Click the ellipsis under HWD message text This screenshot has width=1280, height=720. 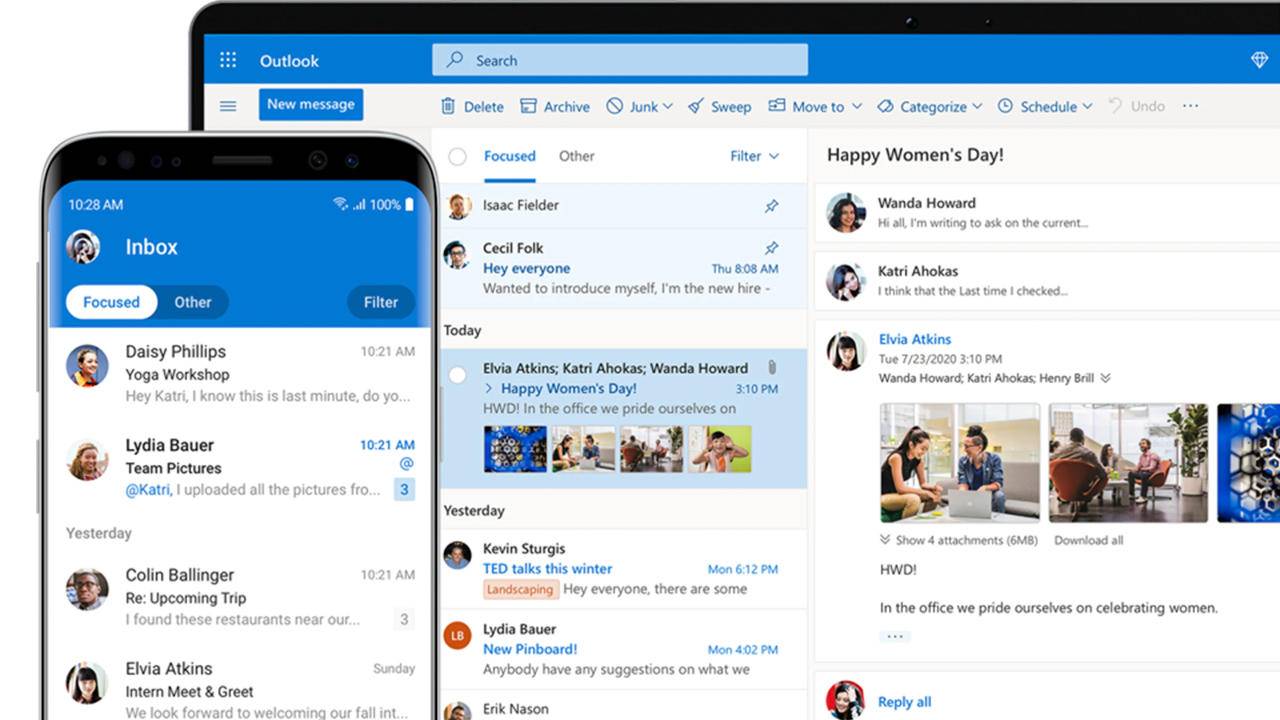pyautogui.click(x=894, y=635)
